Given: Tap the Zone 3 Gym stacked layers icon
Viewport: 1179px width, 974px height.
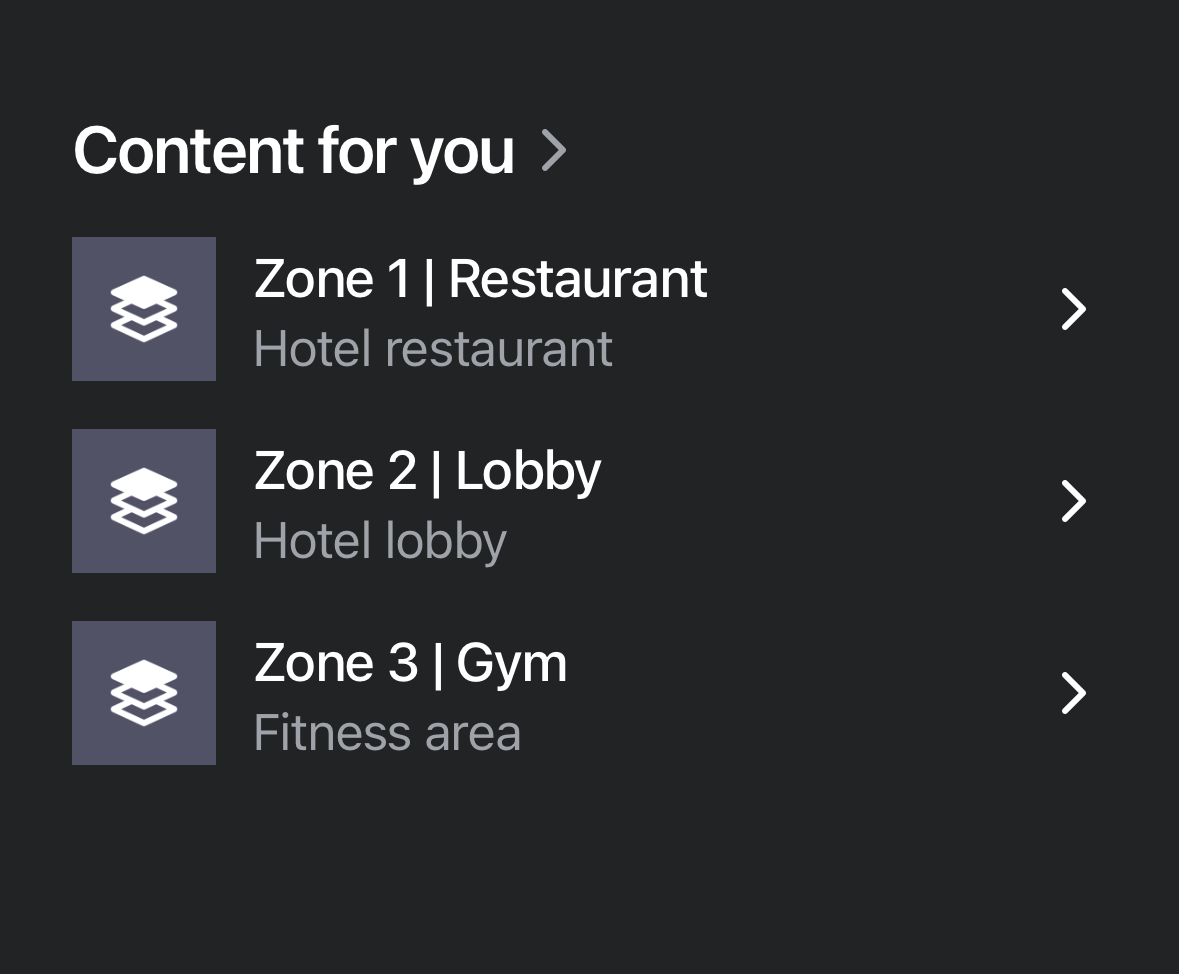Looking at the screenshot, I should click(144, 693).
